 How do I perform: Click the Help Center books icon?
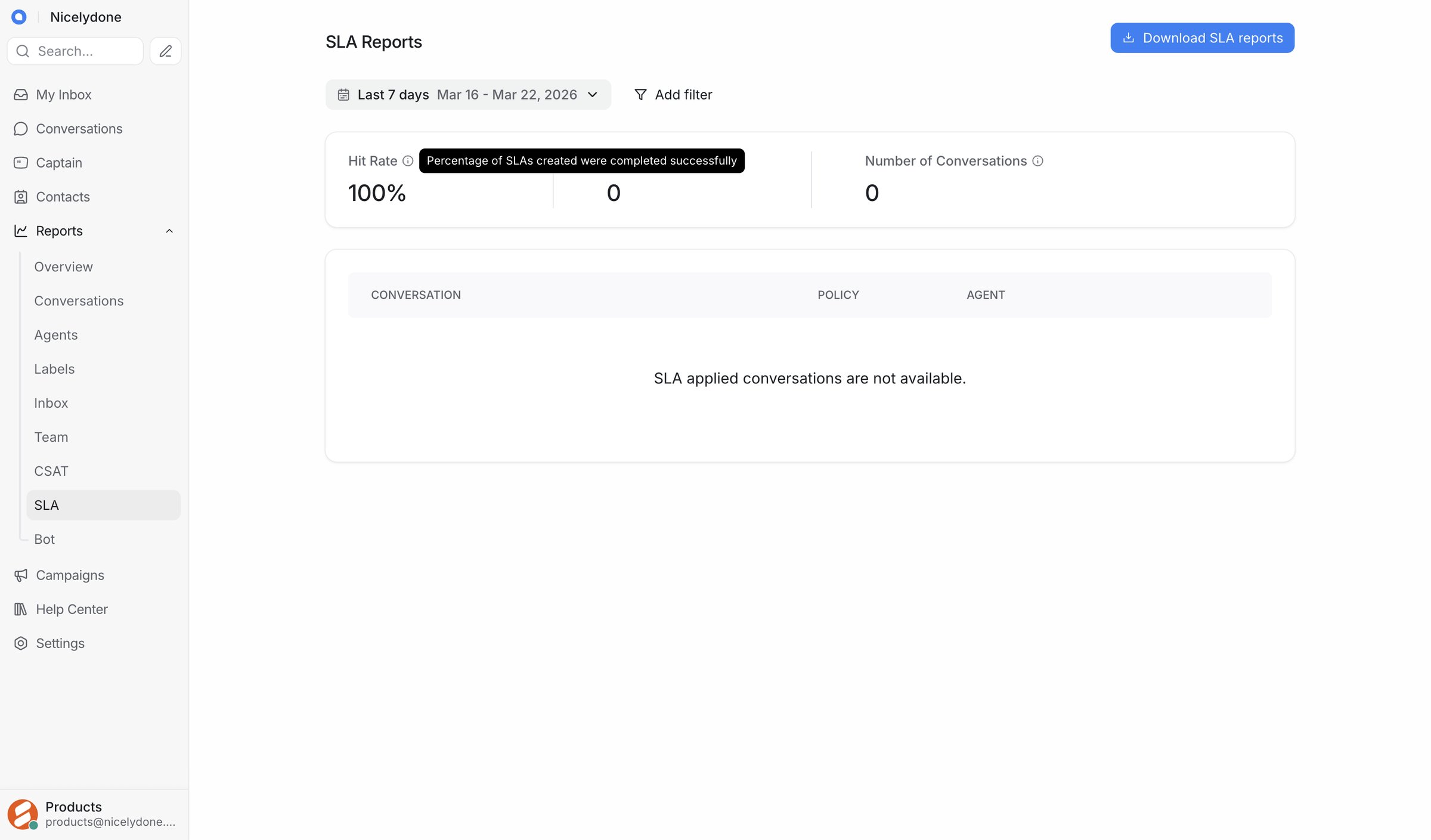click(x=21, y=609)
